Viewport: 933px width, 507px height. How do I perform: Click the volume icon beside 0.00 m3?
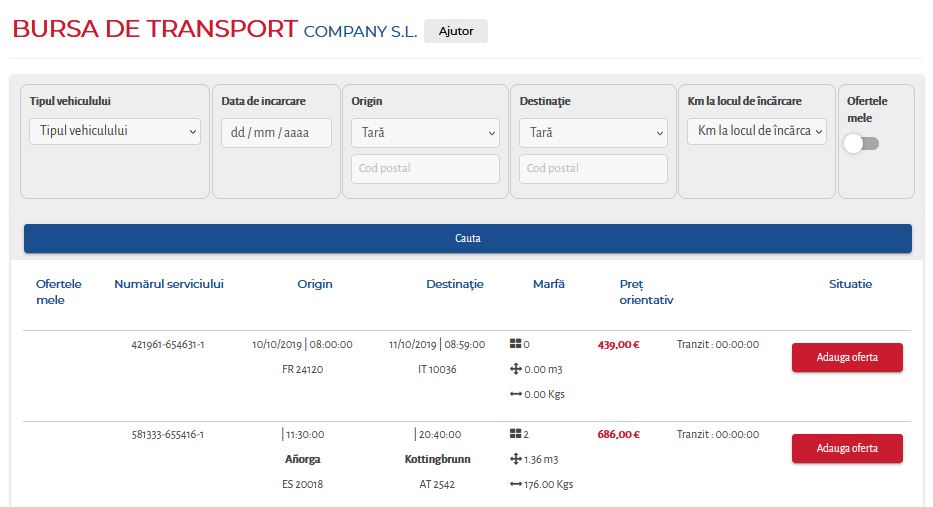[516, 369]
